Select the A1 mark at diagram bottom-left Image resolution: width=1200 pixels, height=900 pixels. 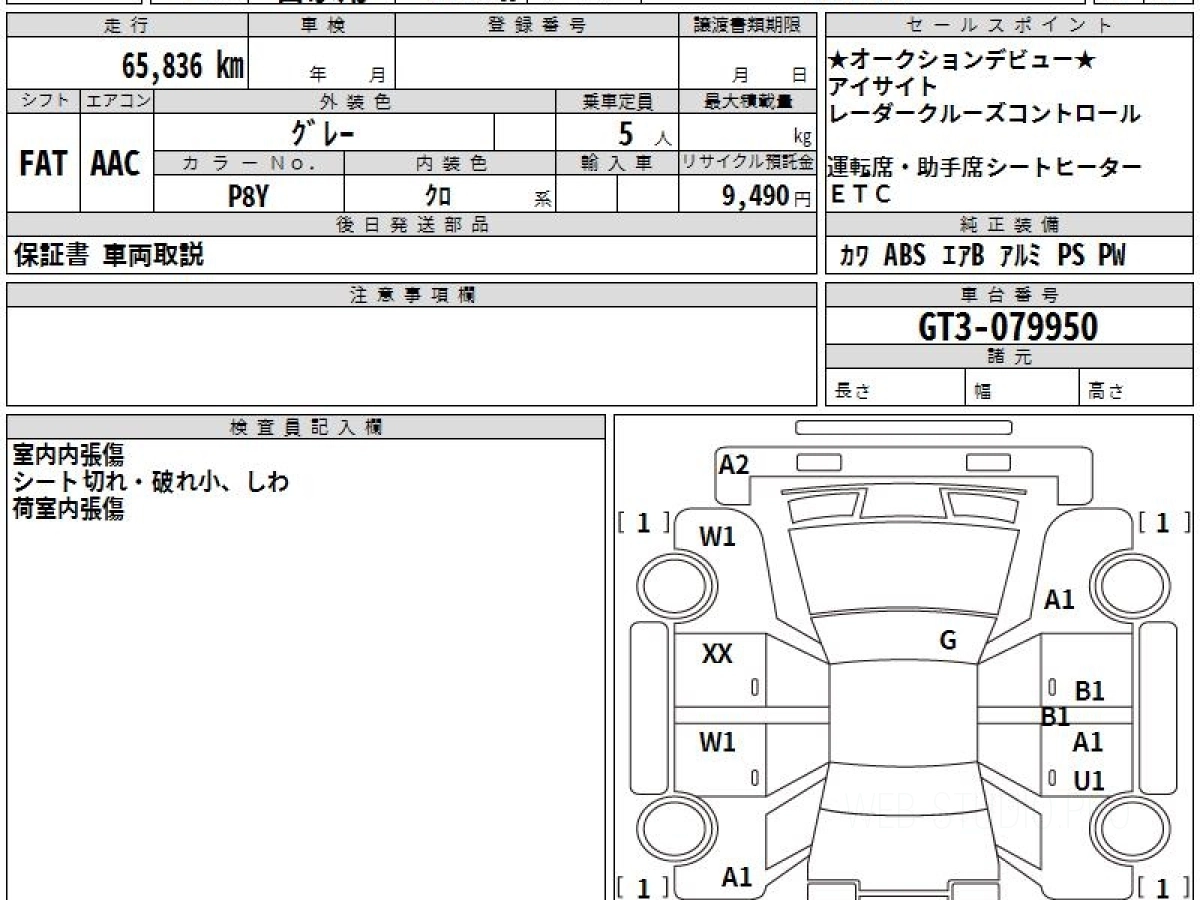737,877
